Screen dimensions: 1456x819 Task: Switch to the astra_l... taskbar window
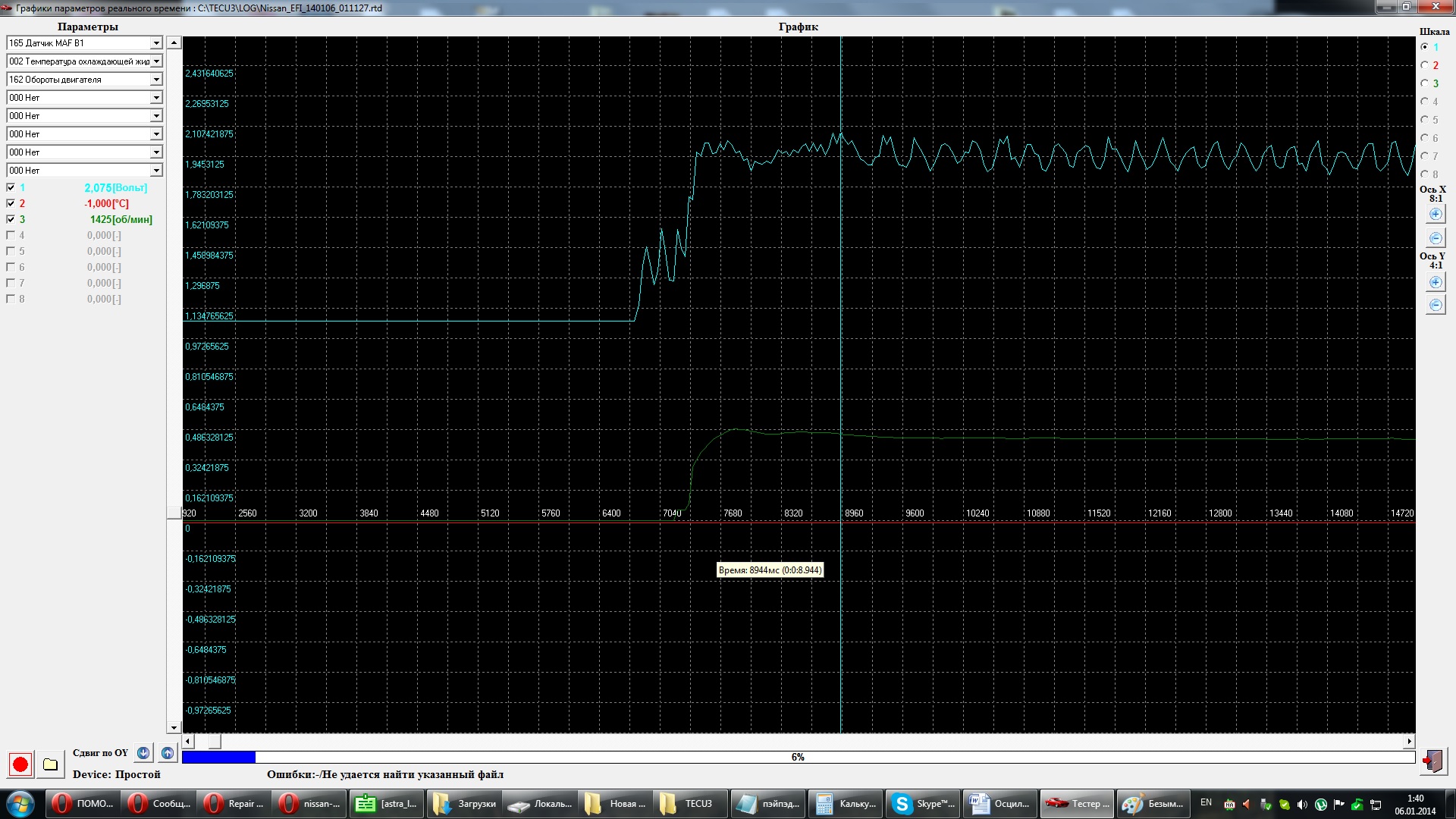[x=388, y=804]
